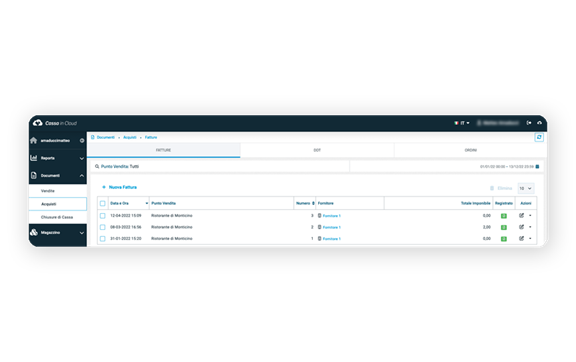
Task: Click the Punto Vendita: Tutti filter field
Action: point(220,166)
